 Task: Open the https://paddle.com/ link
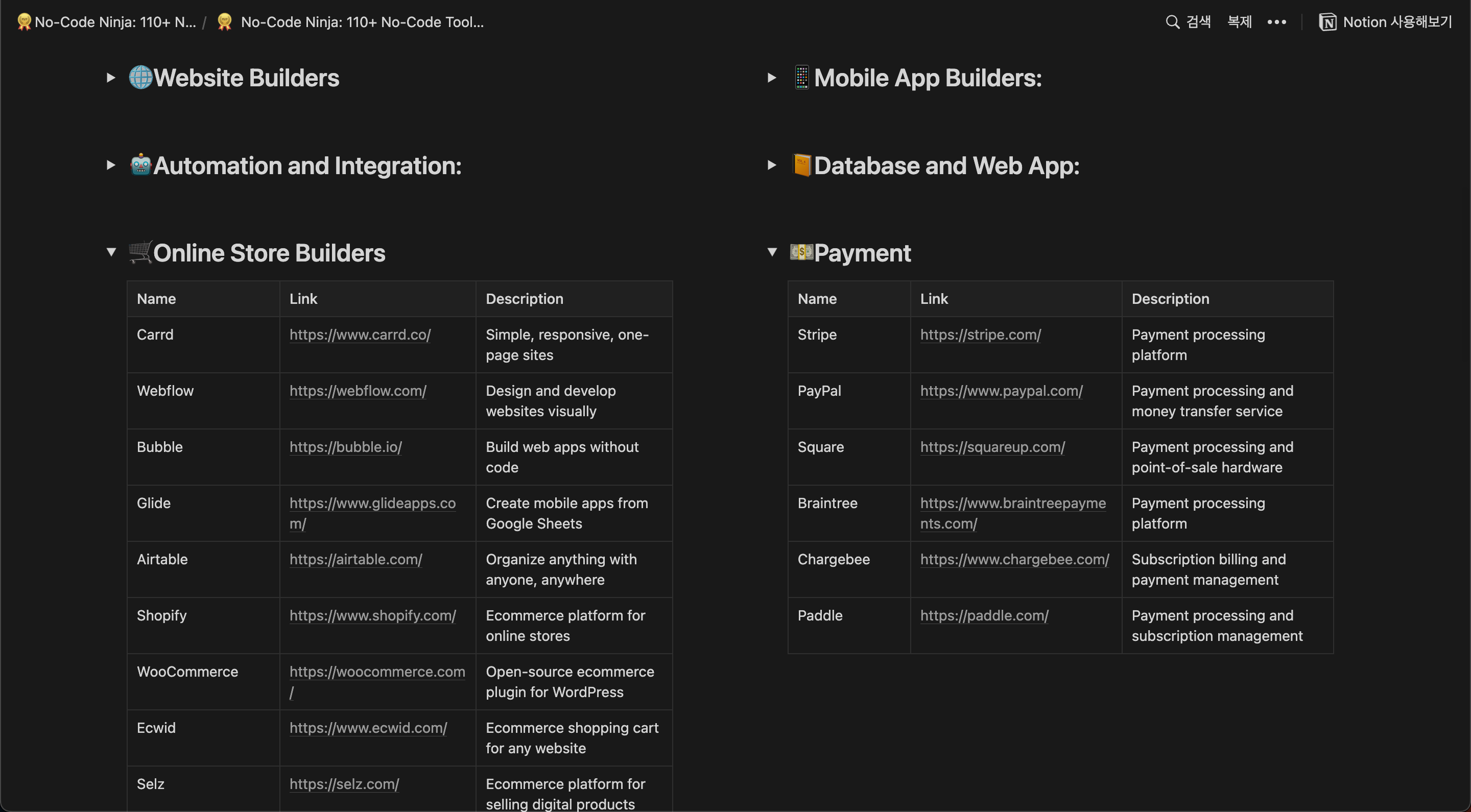click(984, 615)
